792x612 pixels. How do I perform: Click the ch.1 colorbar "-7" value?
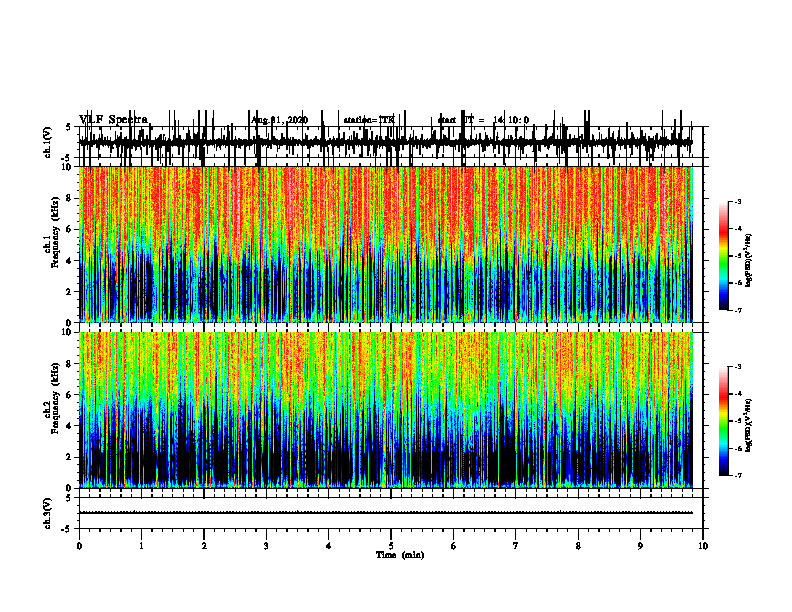click(x=738, y=310)
